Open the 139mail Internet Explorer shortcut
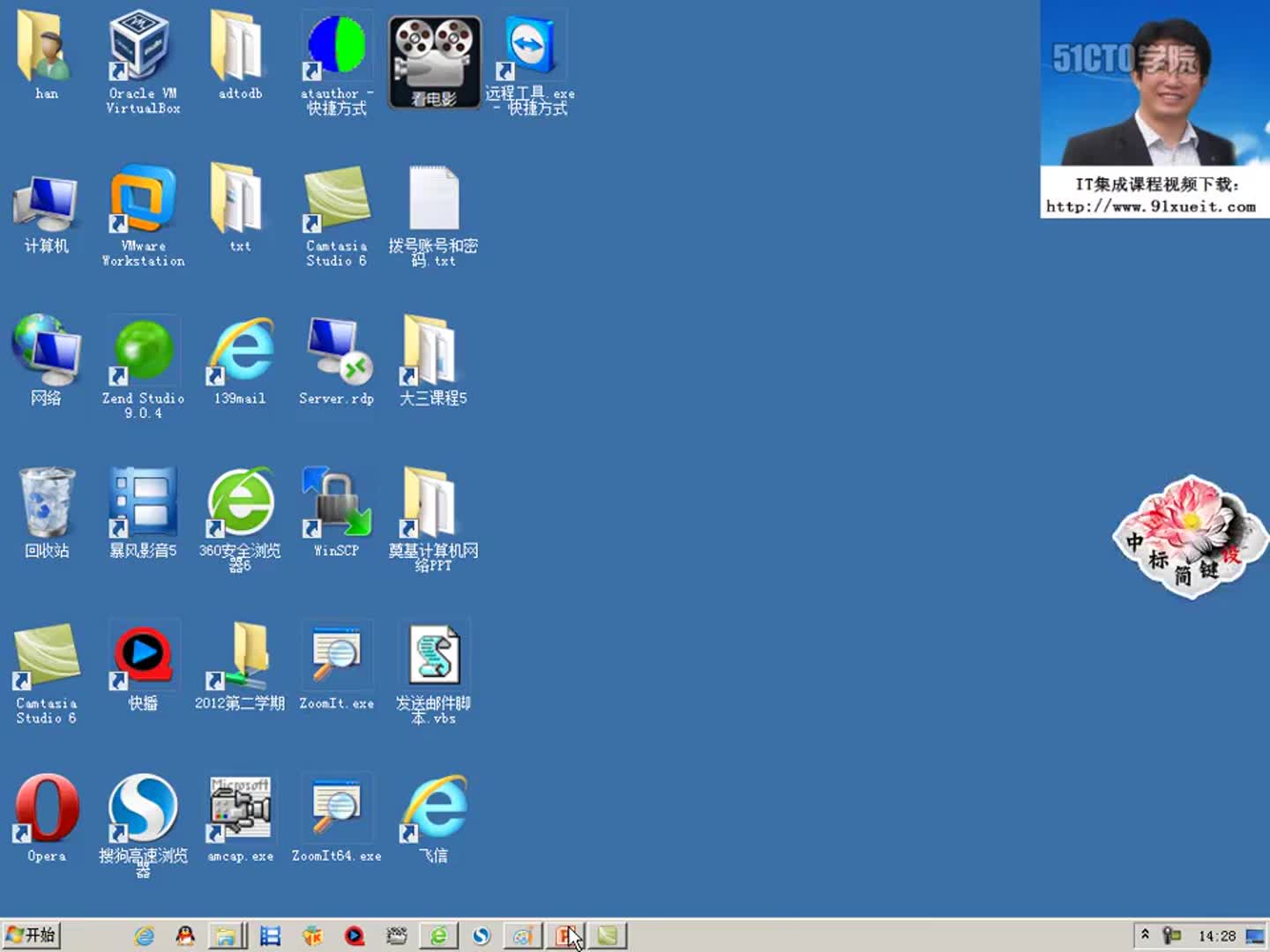Screen dimensions: 1270x952 click(240, 361)
